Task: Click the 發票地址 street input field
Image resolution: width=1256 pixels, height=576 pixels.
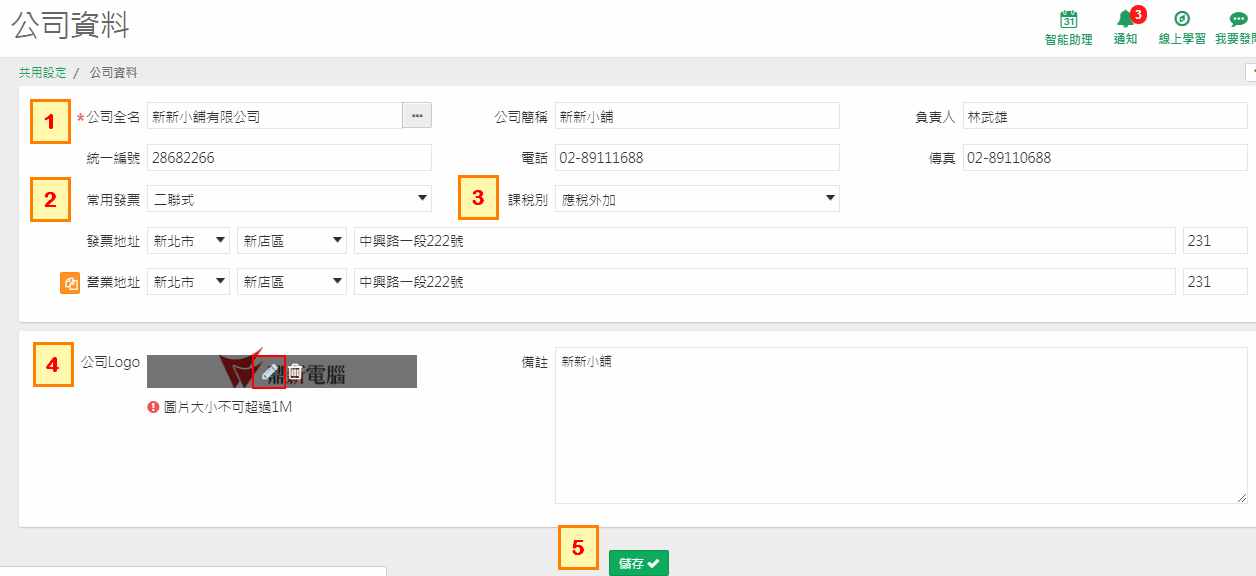Action: point(765,241)
